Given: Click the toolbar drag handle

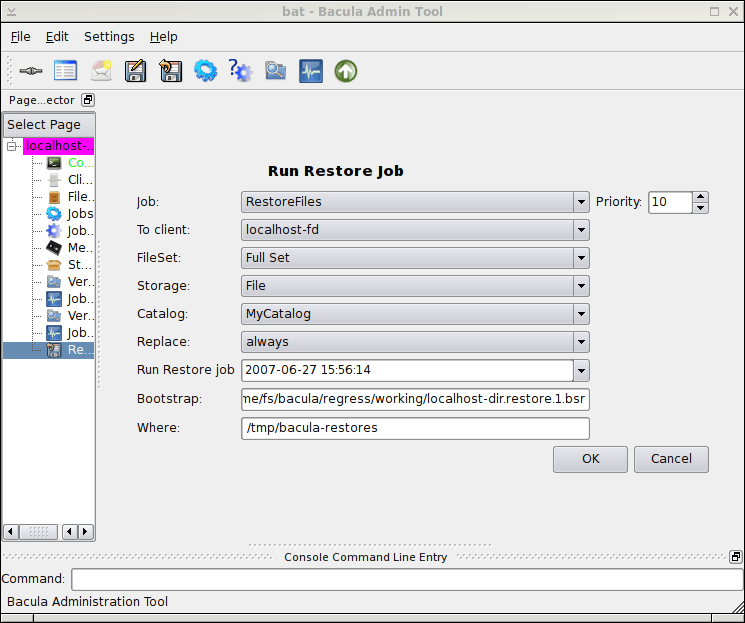Looking at the screenshot, I should (10, 71).
